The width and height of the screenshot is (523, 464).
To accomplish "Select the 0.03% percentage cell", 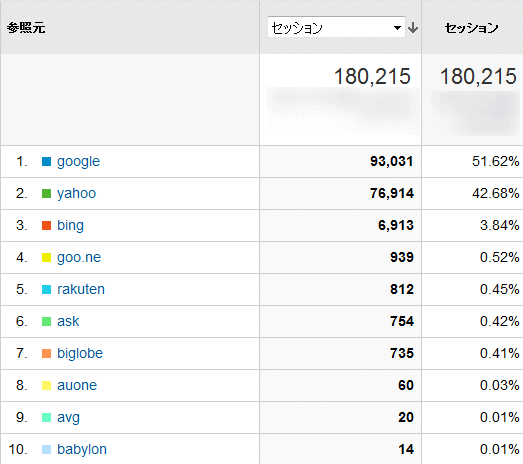I will click(x=500, y=385).
